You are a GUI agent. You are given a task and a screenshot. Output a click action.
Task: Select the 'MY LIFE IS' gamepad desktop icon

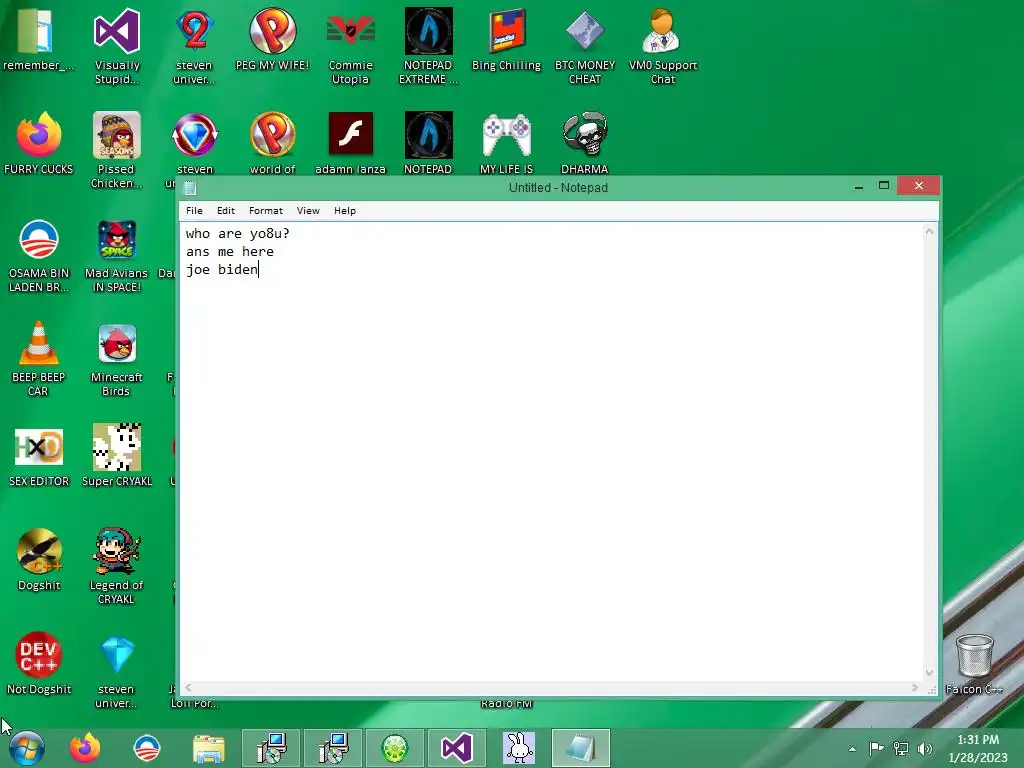[x=507, y=144]
